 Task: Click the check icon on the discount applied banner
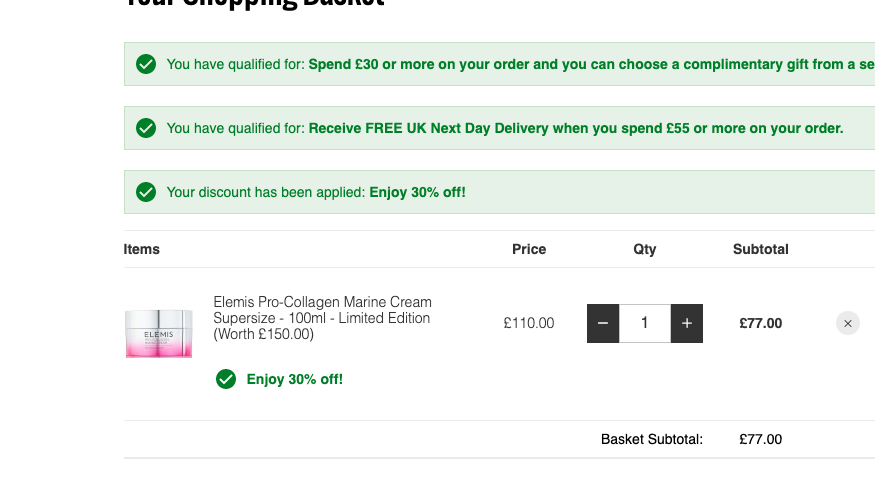pyautogui.click(x=146, y=192)
